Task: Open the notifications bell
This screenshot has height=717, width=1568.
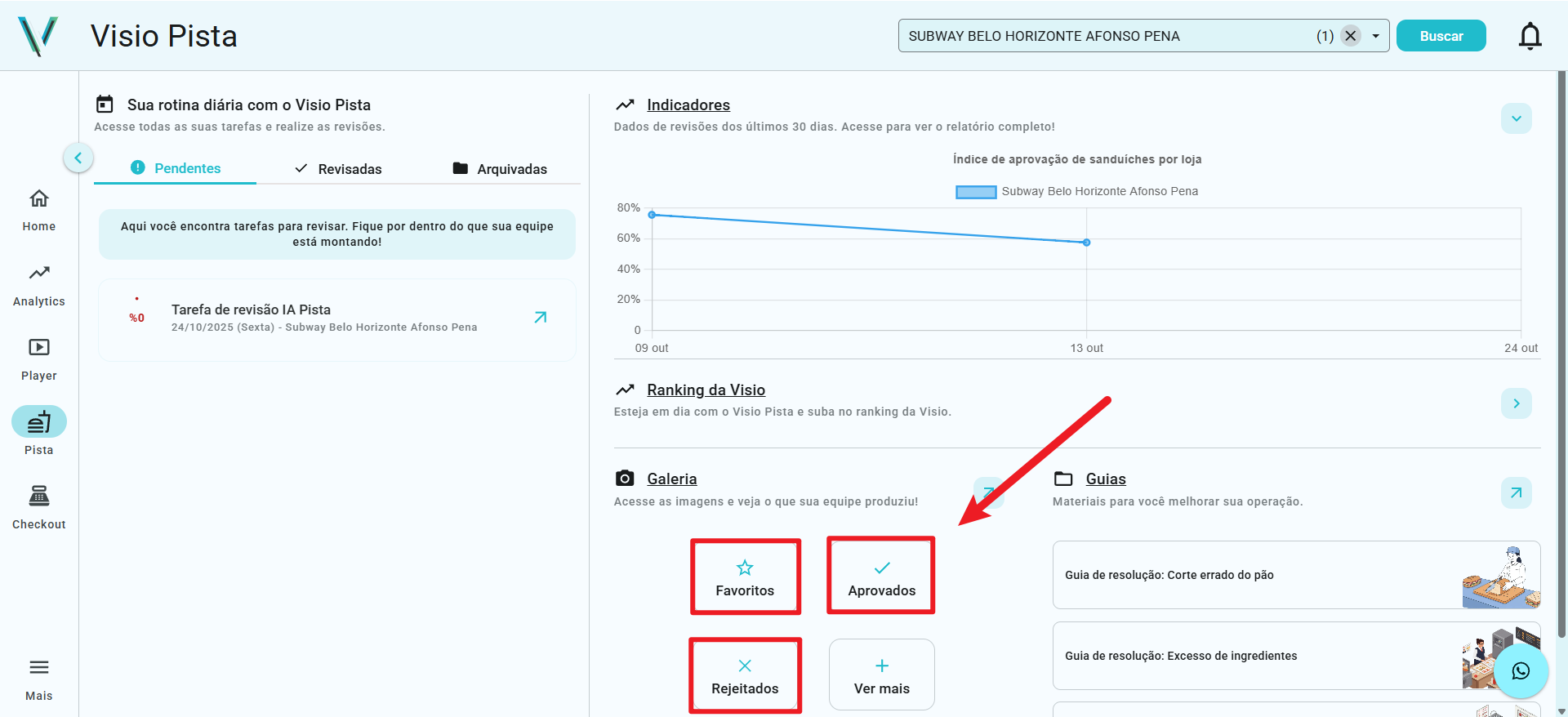Action: point(1530,36)
